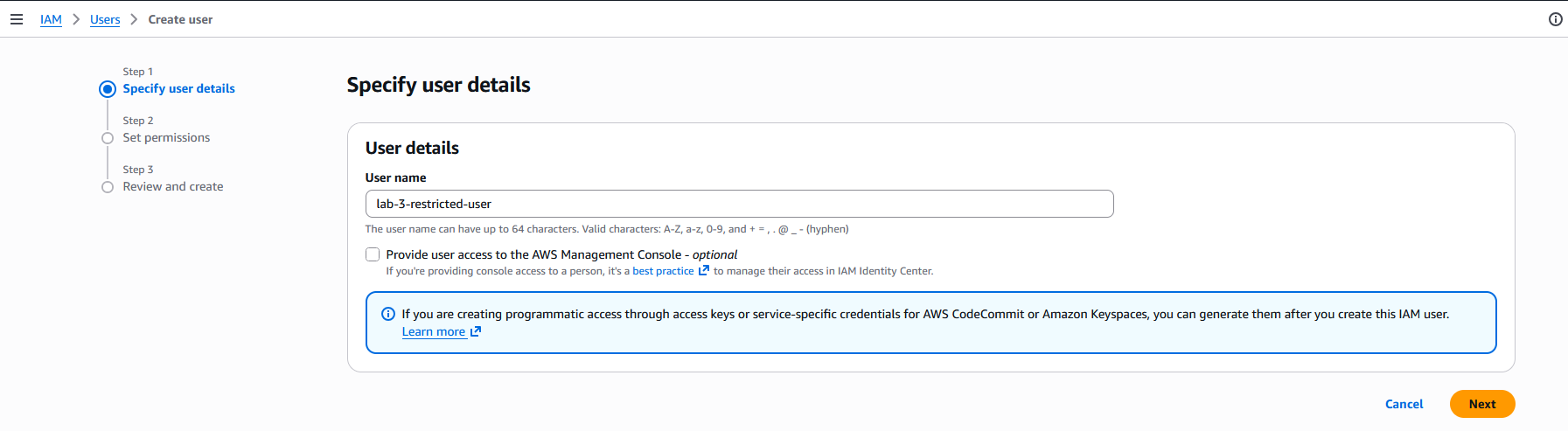The height and width of the screenshot is (431, 1568).
Task: Click the info panel icon at top right
Action: point(1555,19)
